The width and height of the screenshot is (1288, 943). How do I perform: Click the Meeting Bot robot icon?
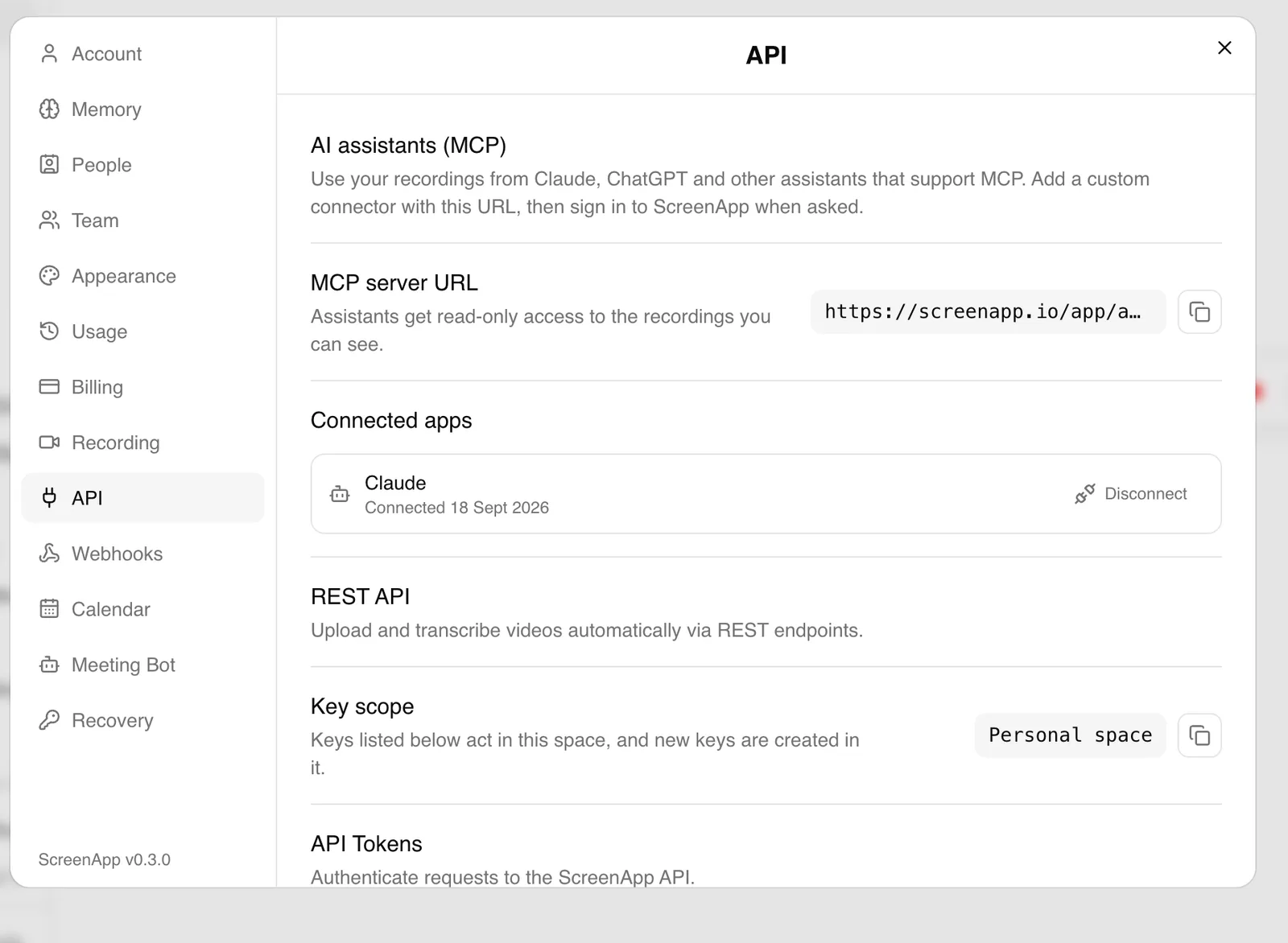pos(49,665)
